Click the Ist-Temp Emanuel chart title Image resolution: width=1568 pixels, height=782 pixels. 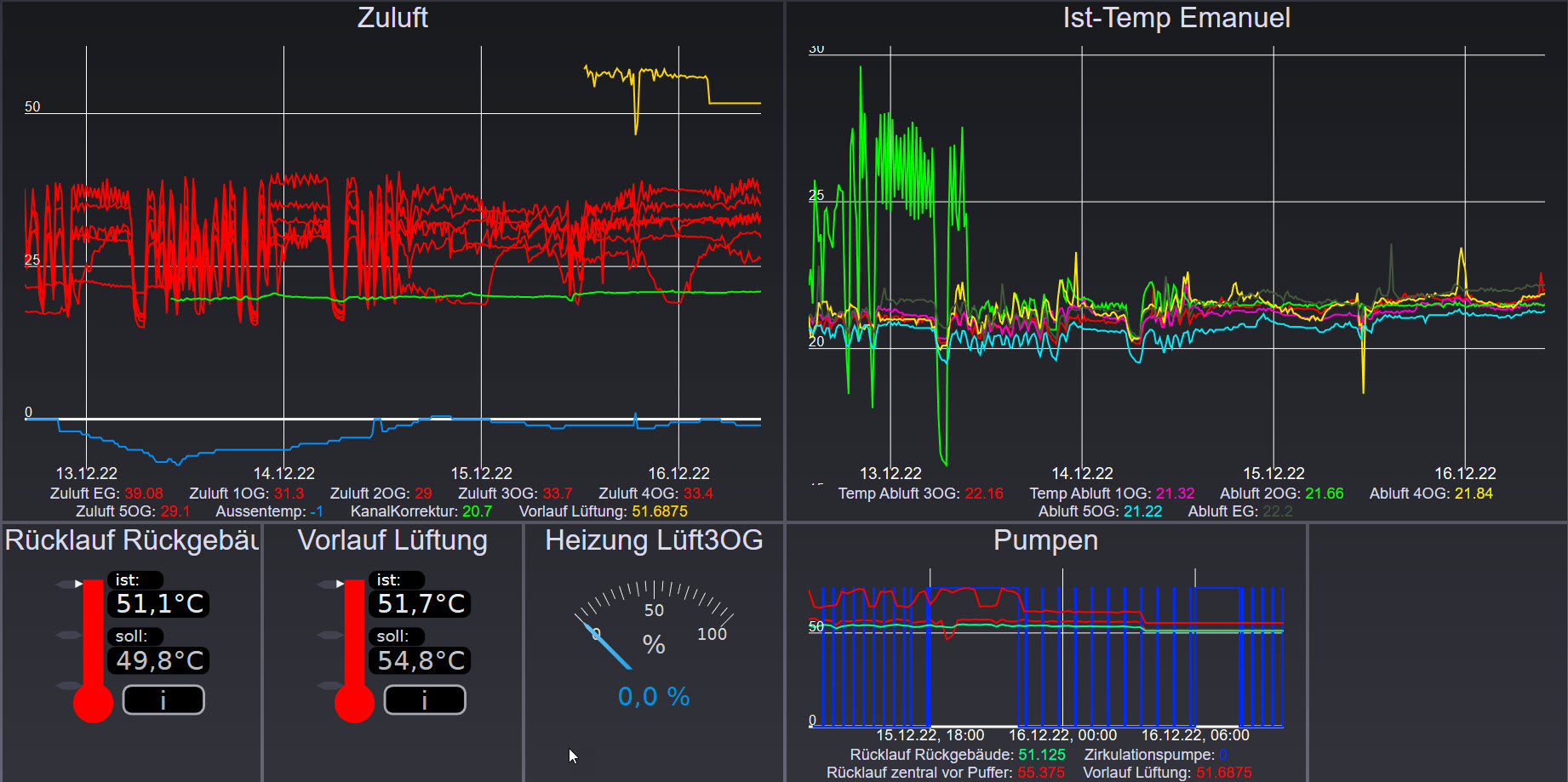tap(1176, 18)
